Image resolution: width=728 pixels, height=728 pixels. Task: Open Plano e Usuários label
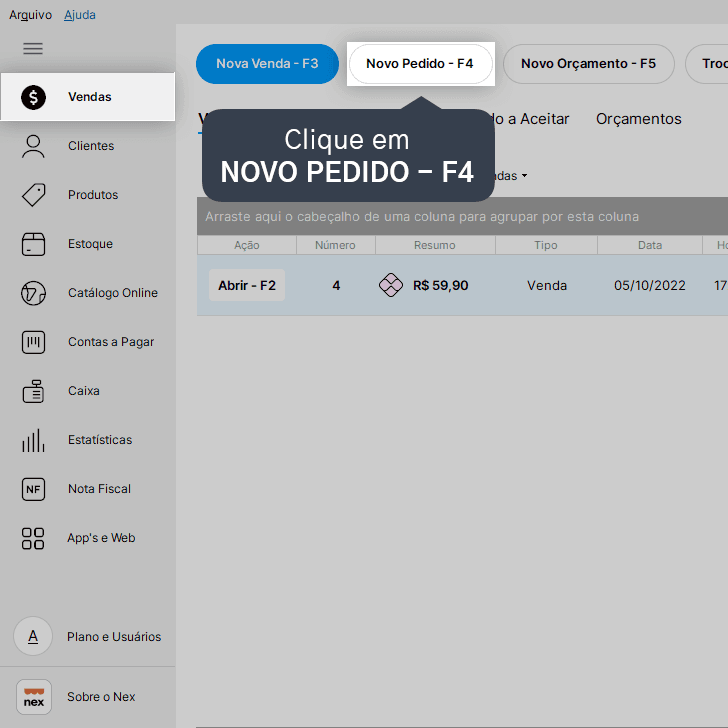coord(114,637)
